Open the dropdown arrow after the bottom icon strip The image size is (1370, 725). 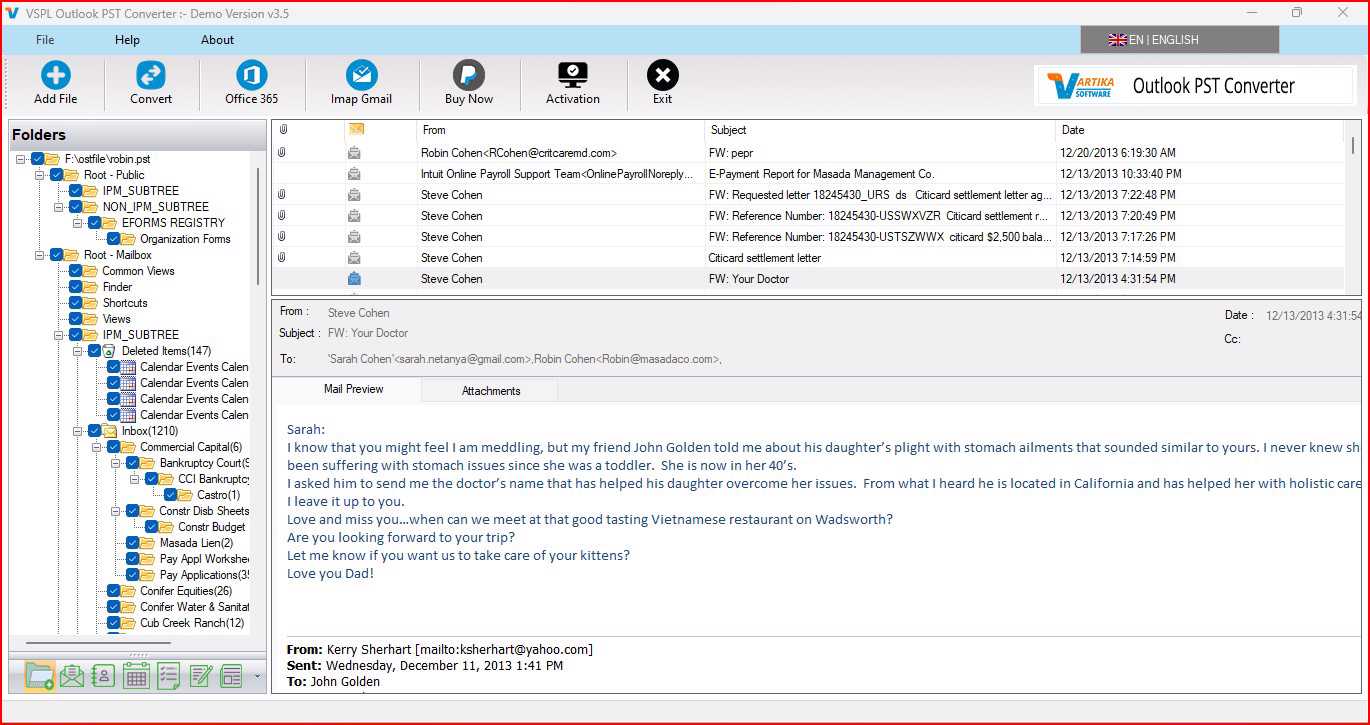pos(258,677)
